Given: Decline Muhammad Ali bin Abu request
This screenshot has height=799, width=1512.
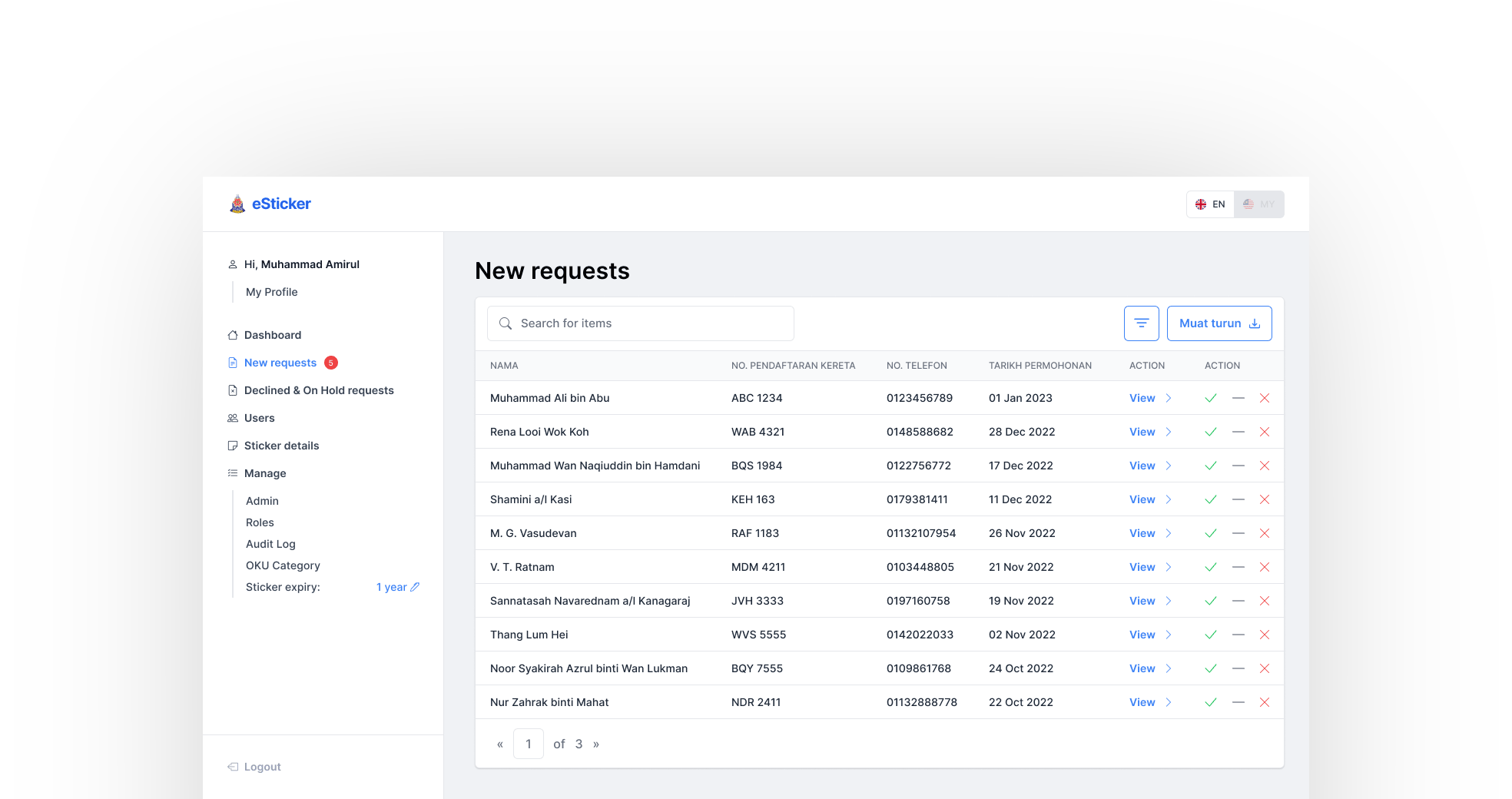Looking at the screenshot, I should (1265, 398).
